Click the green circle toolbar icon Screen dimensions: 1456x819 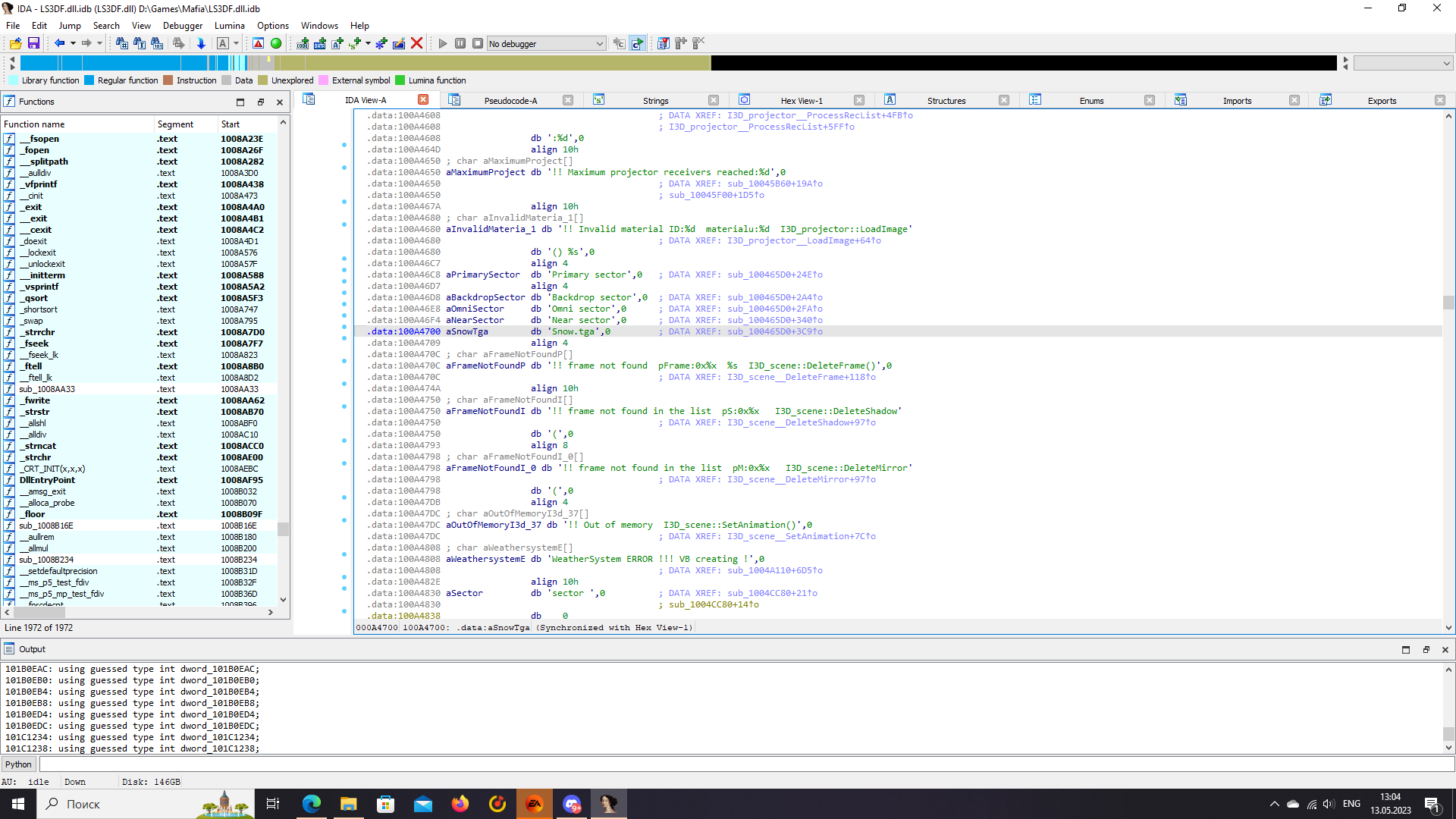tap(276, 43)
